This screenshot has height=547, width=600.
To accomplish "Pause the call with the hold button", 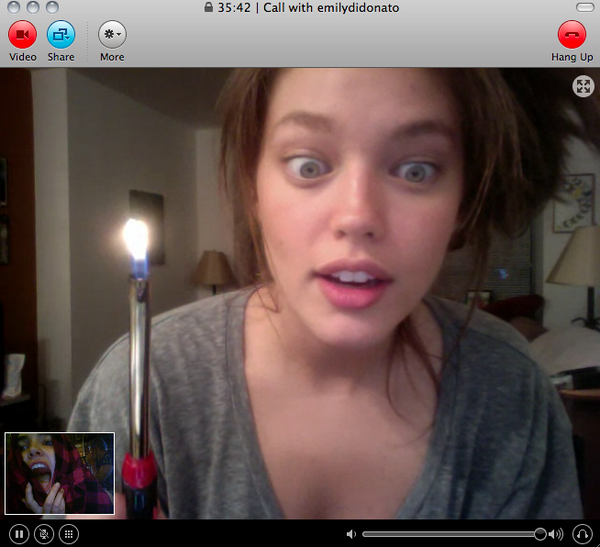I will pyautogui.click(x=19, y=534).
